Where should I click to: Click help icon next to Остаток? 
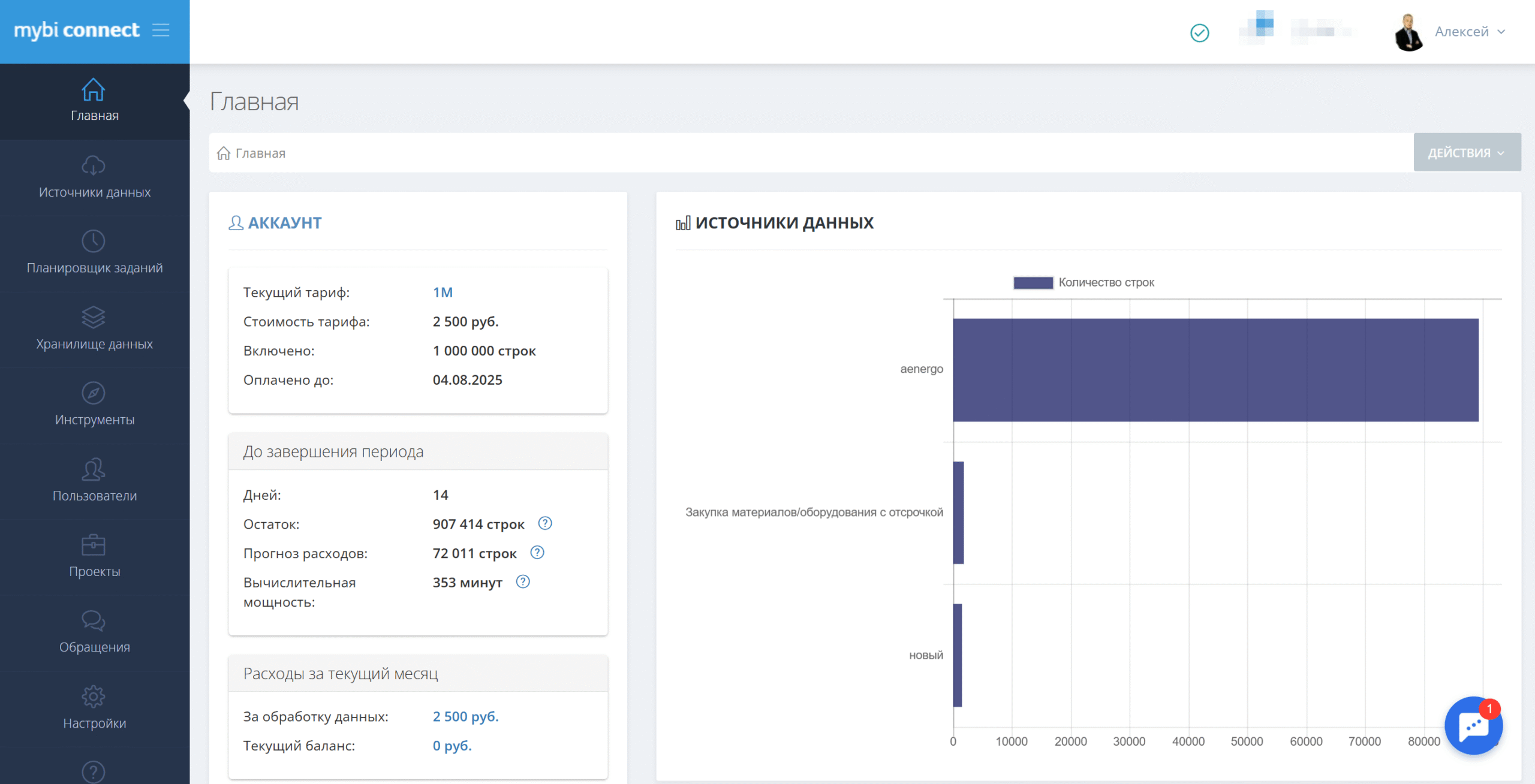pos(544,523)
